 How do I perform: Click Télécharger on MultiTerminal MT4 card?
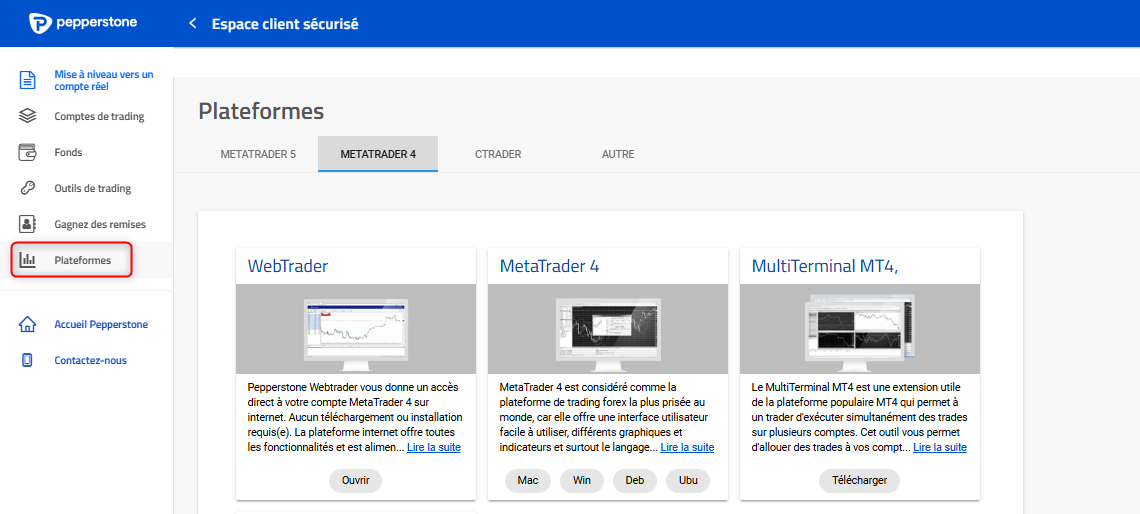[859, 481]
